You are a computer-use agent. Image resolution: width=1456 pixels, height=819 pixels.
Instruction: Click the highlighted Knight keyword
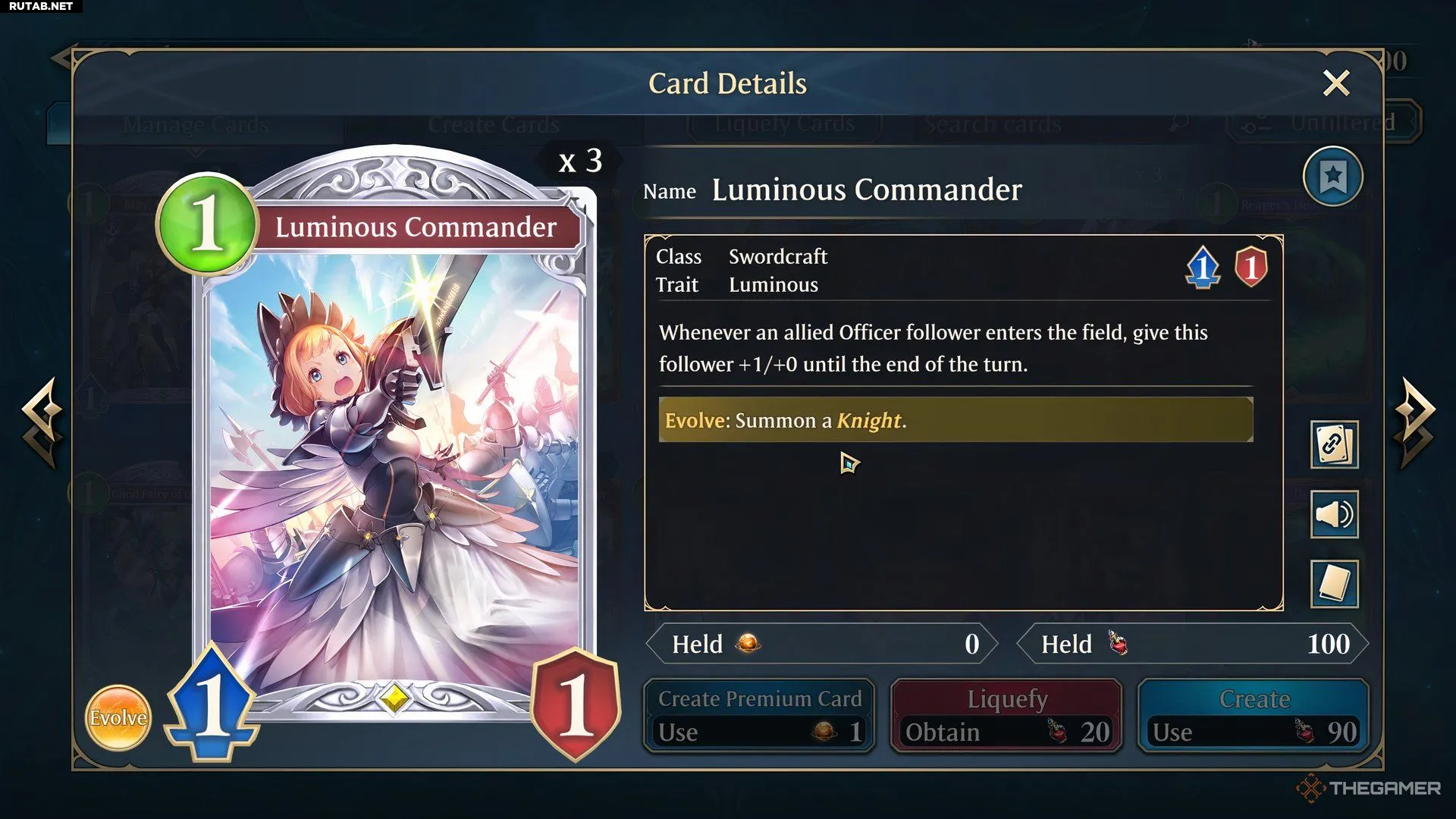[x=869, y=420]
